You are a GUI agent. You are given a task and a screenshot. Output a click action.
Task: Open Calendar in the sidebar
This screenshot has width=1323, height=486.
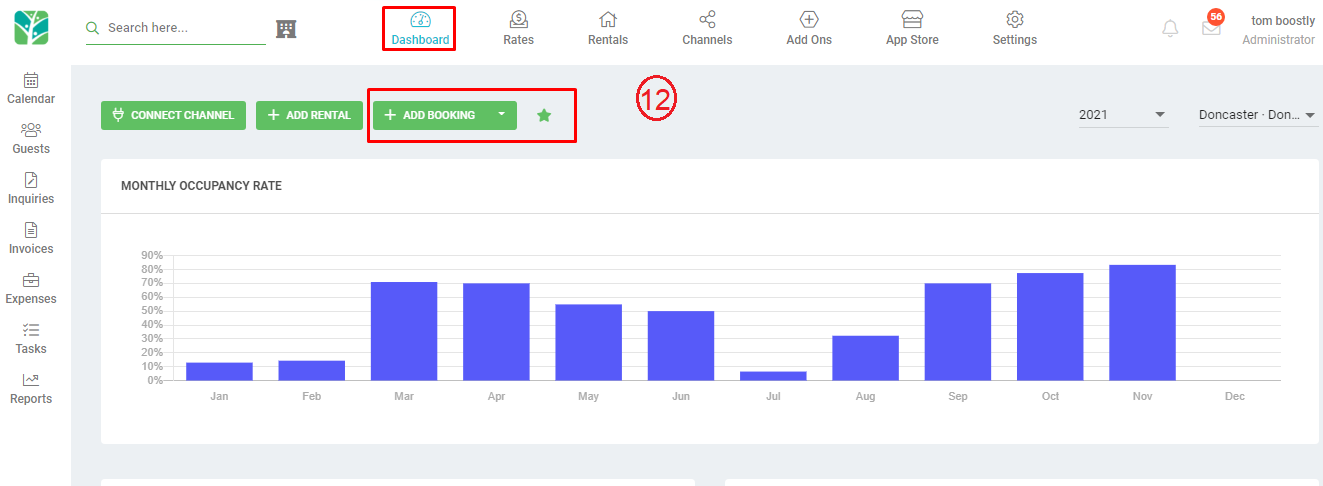click(x=31, y=89)
